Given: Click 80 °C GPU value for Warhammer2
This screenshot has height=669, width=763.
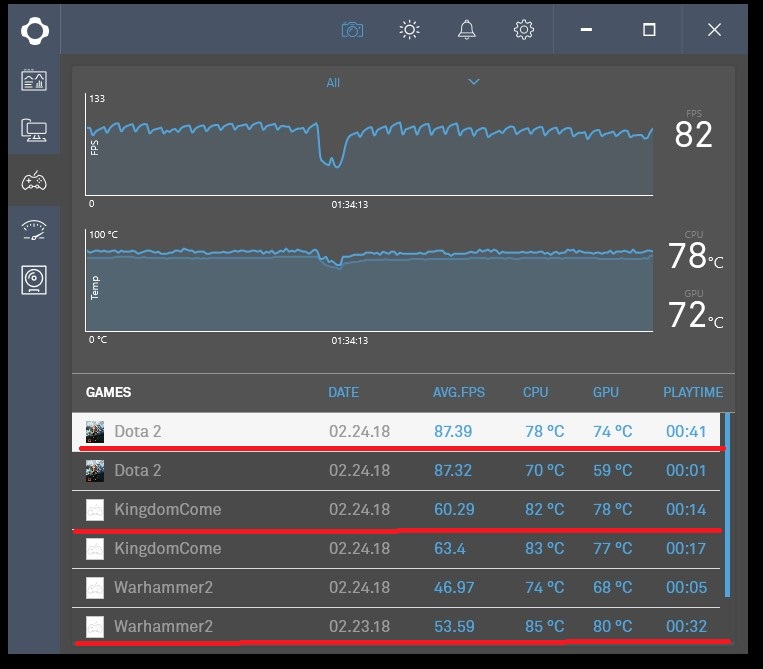Looking at the screenshot, I should pyautogui.click(x=612, y=626).
